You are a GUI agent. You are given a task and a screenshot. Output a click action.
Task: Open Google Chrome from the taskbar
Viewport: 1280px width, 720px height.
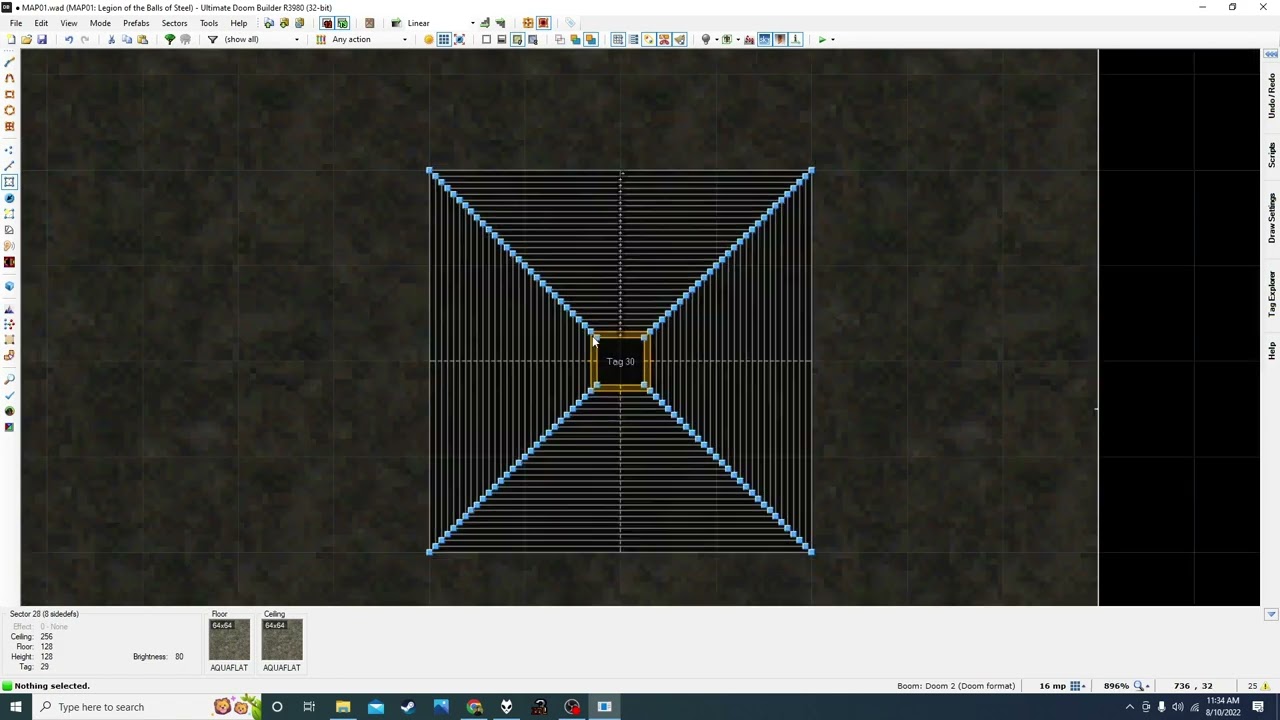pyautogui.click(x=474, y=707)
